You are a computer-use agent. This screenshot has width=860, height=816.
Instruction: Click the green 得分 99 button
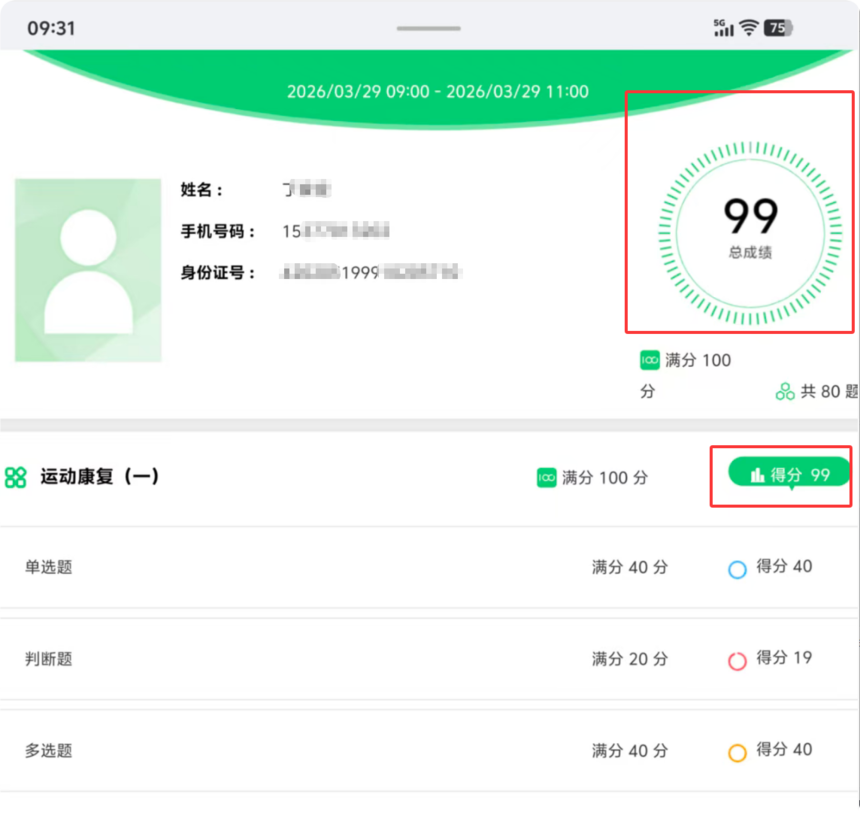790,474
